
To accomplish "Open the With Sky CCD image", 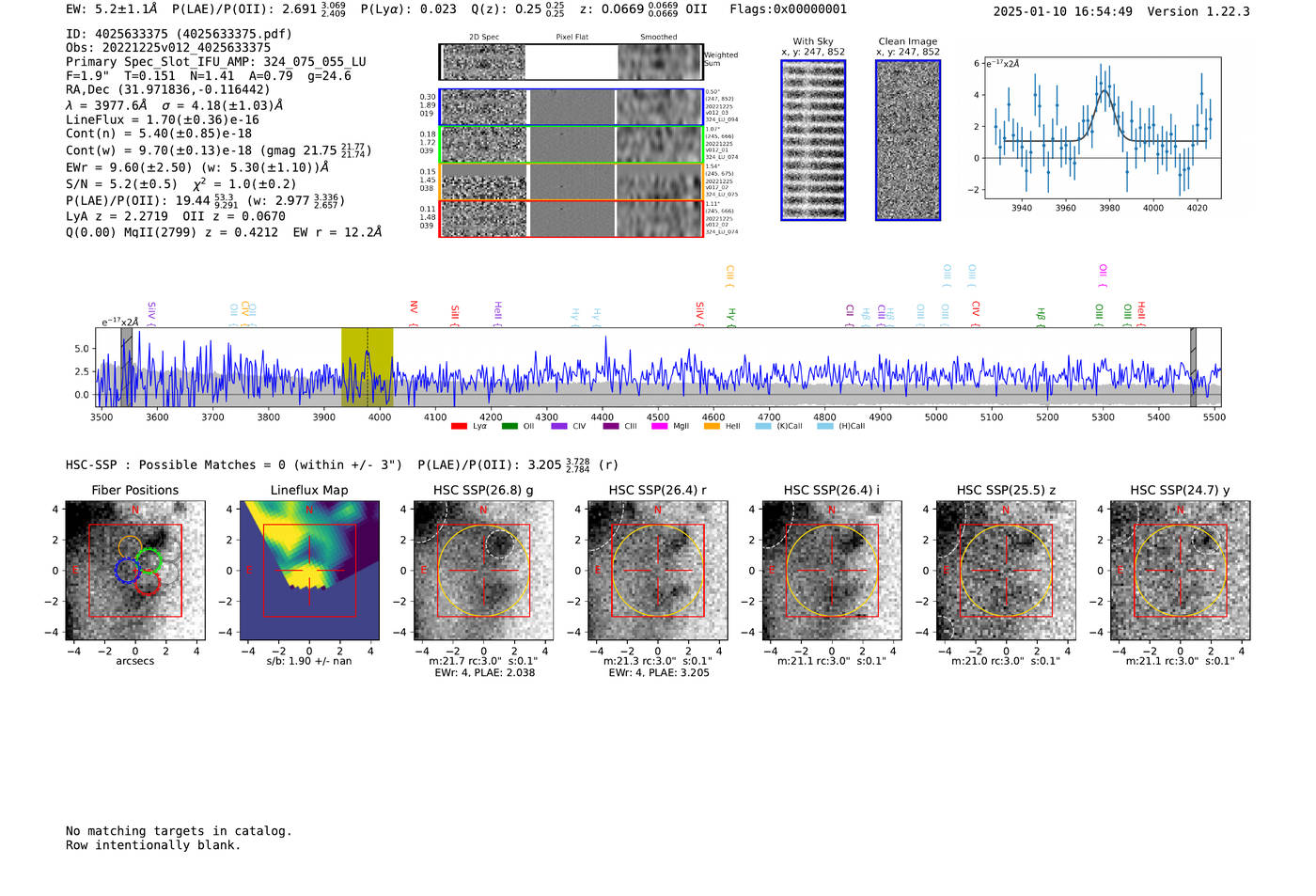I will (x=813, y=140).
